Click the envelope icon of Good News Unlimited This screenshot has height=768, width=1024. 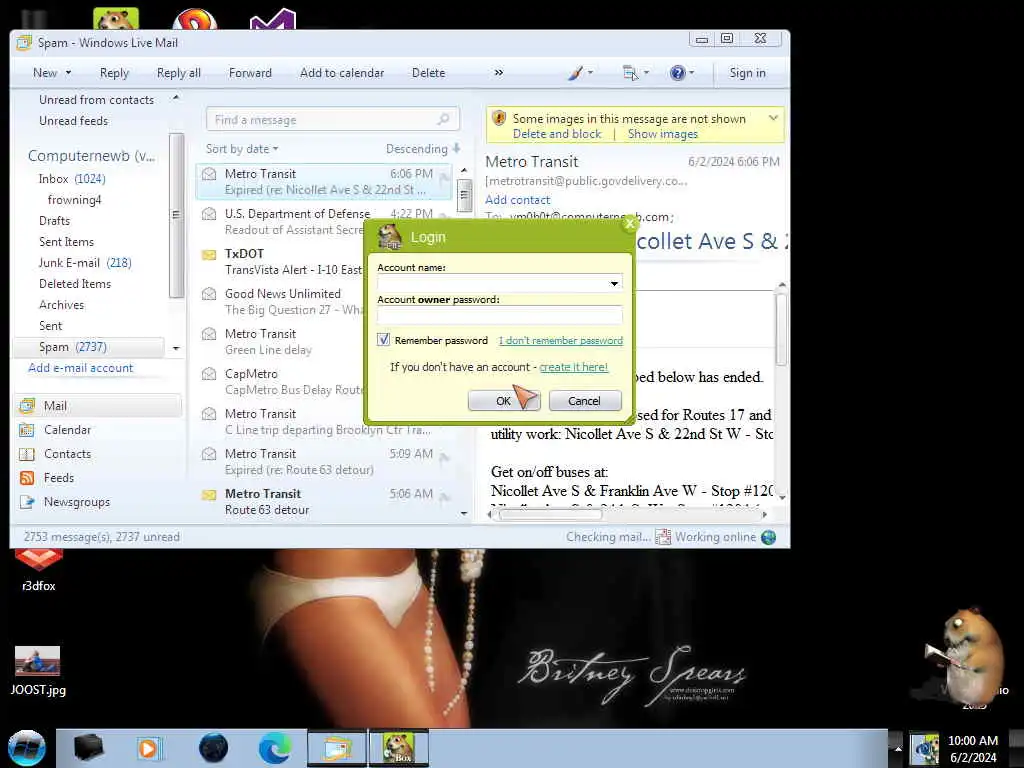point(209,294)
